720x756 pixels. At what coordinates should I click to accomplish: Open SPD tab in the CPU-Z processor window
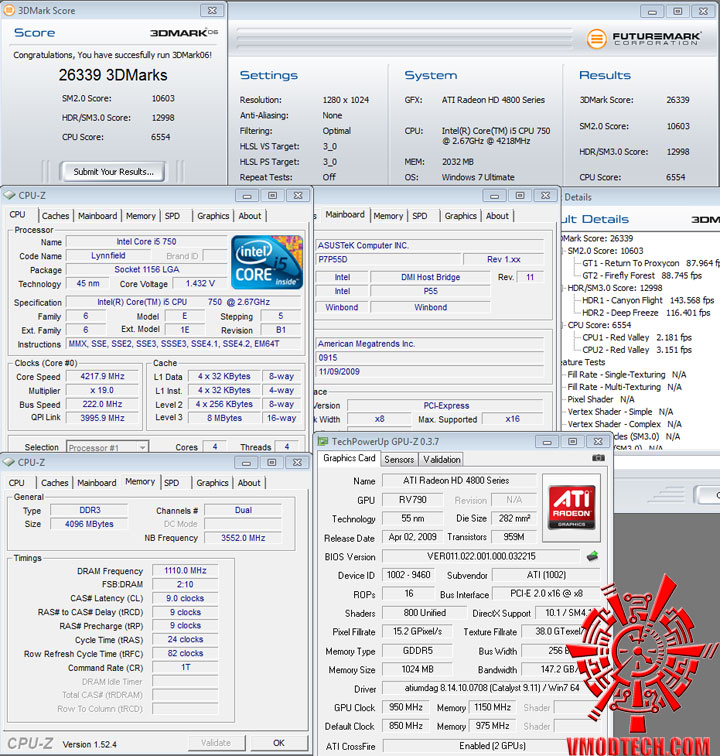[x=172, y=216]
